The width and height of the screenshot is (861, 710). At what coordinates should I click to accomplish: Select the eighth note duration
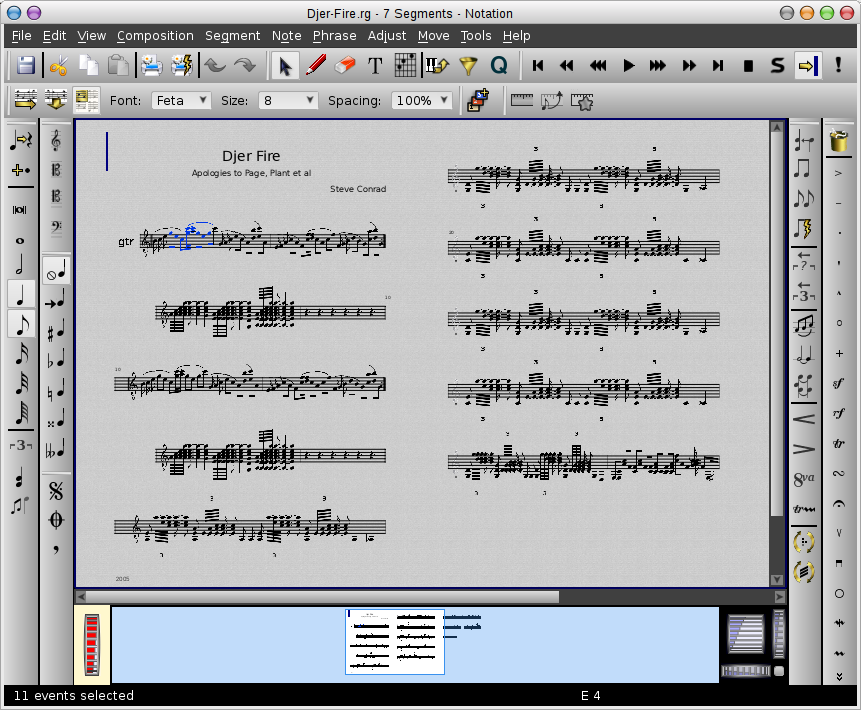coord(21,324)
